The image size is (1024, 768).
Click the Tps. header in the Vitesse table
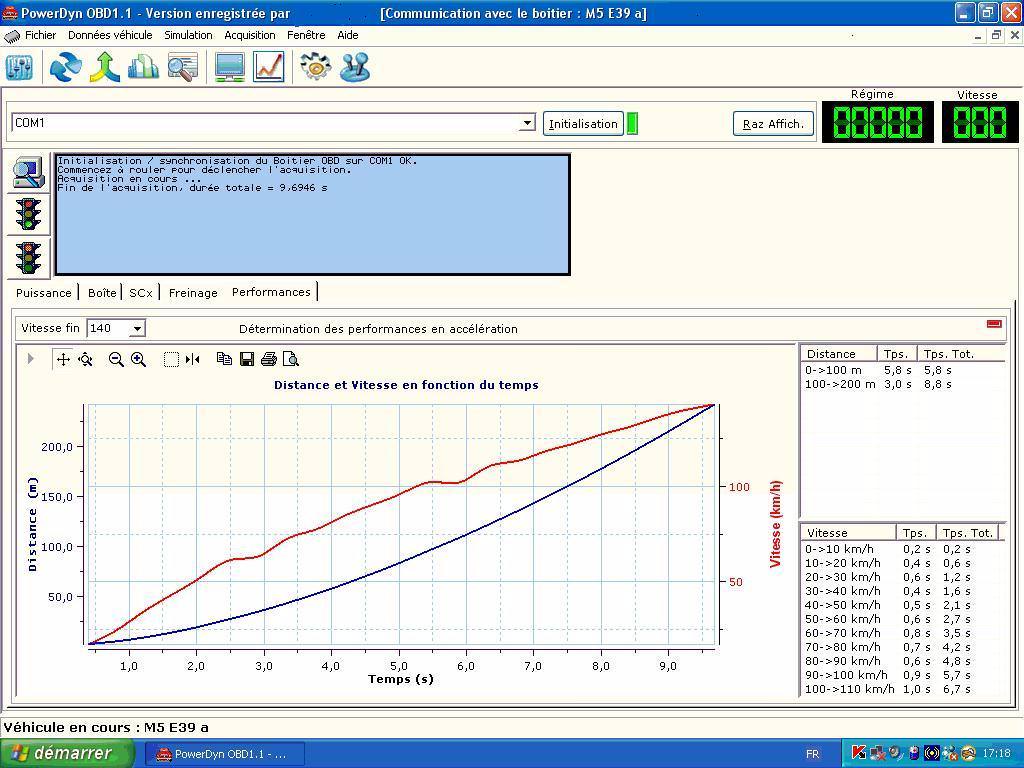click(916, 533)
